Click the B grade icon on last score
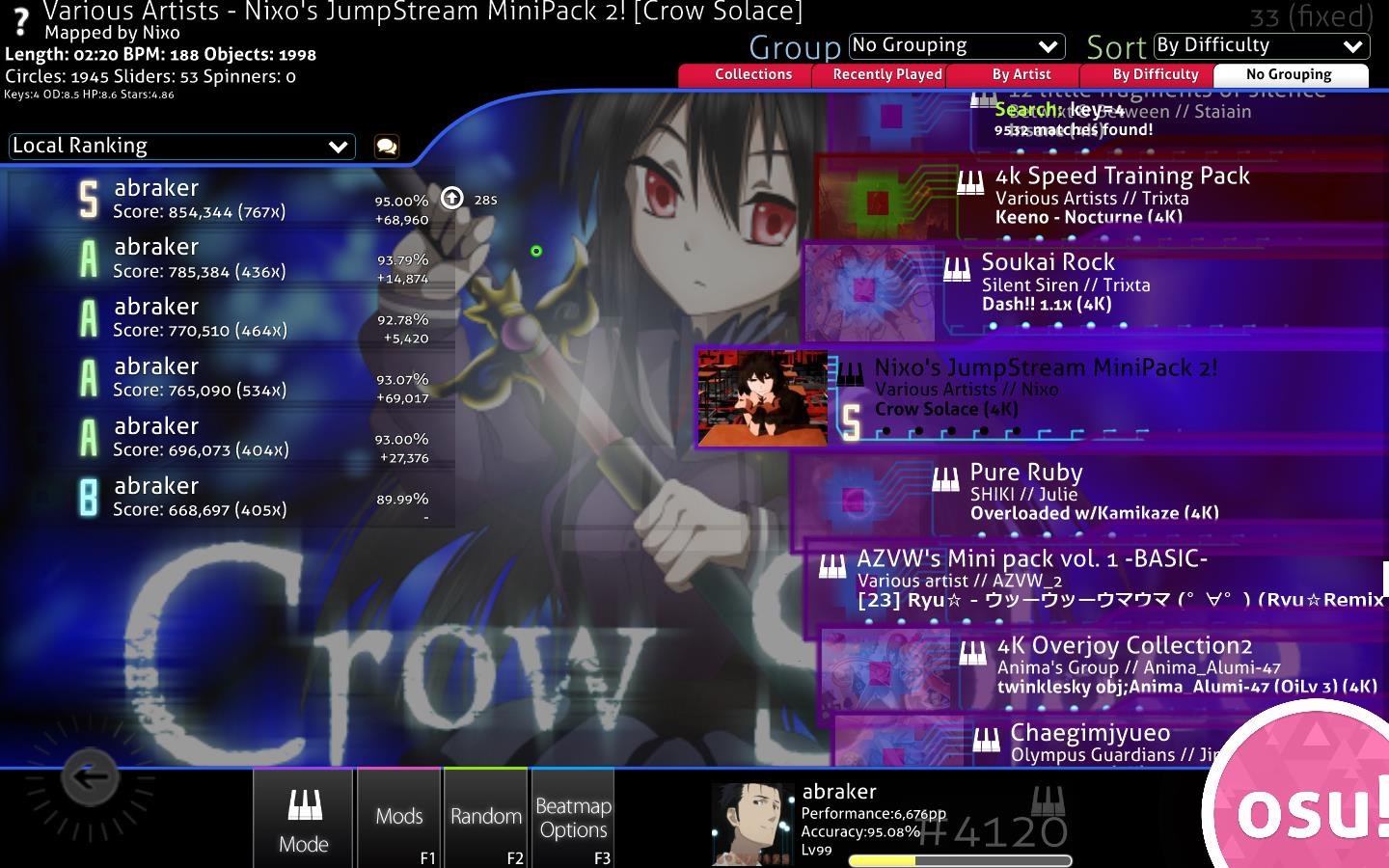 click(x=88, y=499)
